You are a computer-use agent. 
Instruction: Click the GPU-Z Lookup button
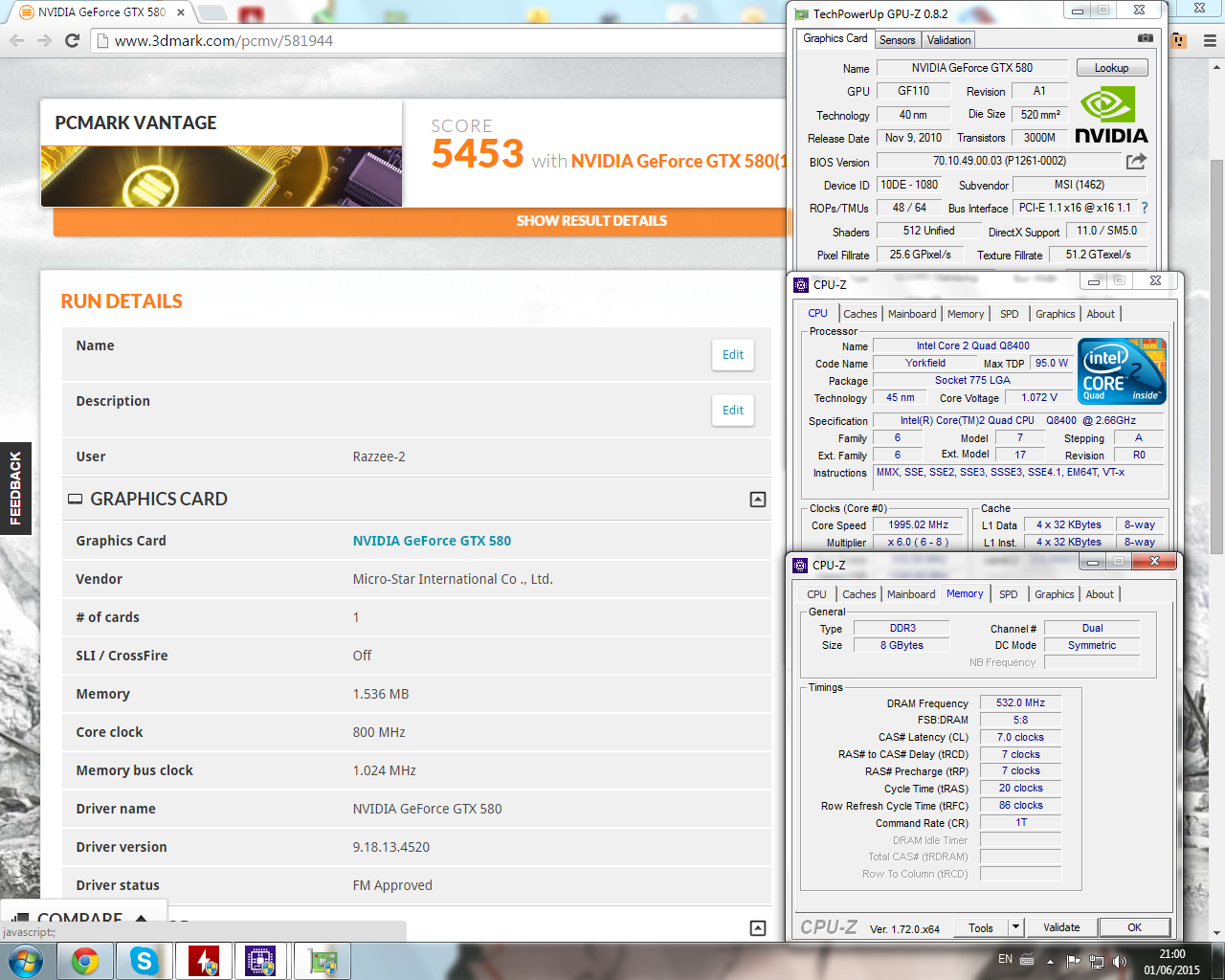[x=1111, y=68]
